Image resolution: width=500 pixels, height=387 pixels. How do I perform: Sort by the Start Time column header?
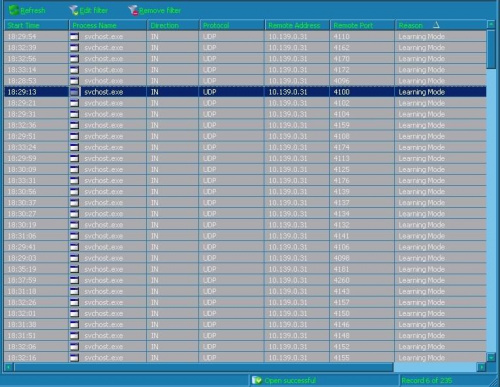(36, 25)
